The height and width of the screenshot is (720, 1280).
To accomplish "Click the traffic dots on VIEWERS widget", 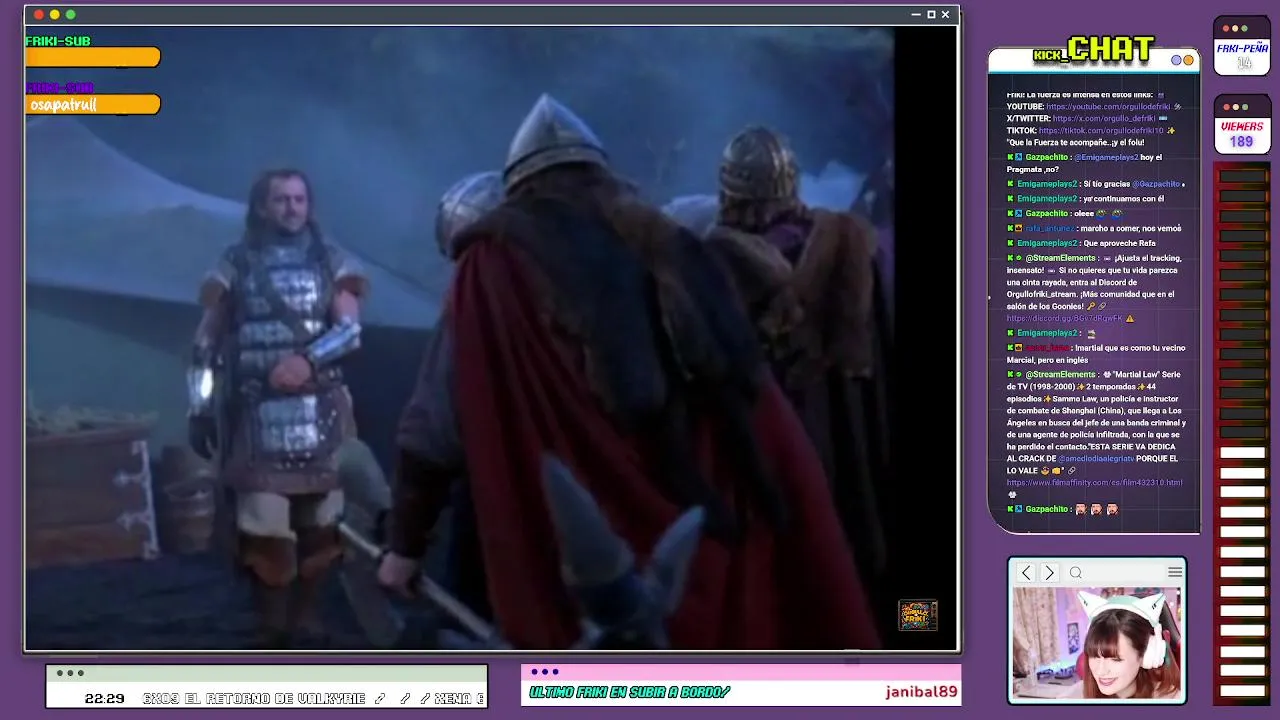I will 1235,107.
